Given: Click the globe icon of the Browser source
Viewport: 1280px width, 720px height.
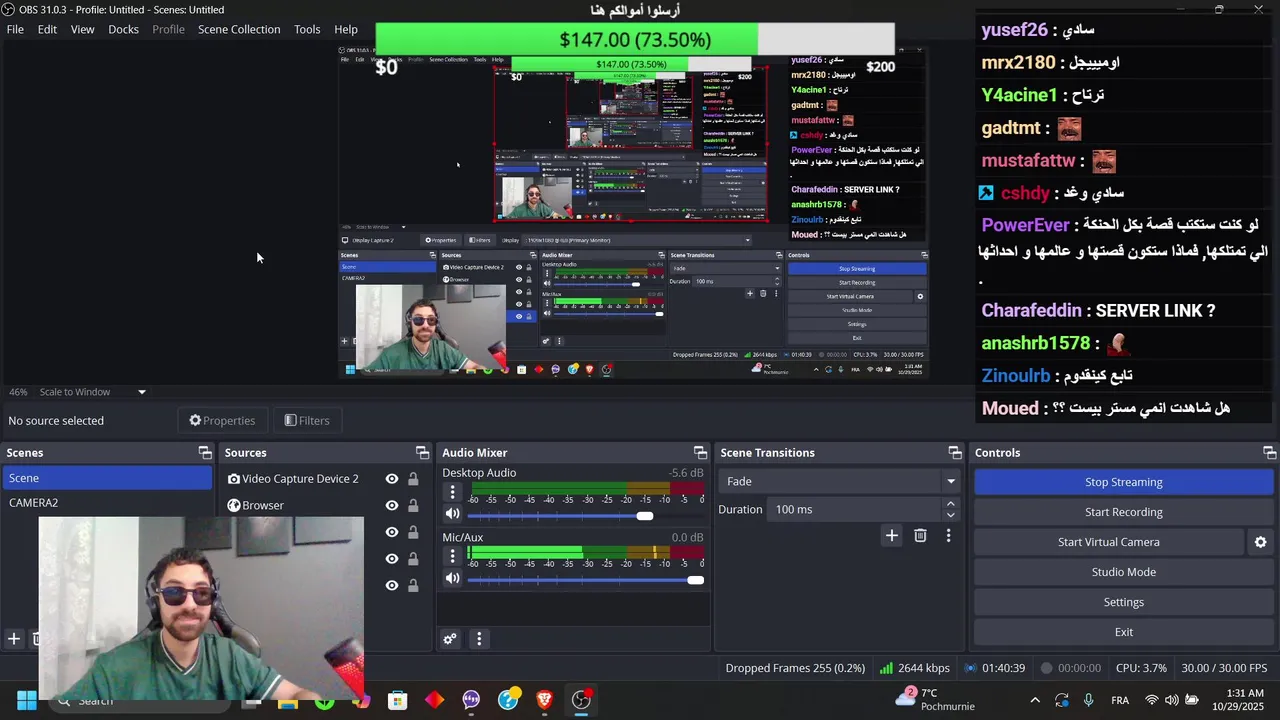Looking at the screenshot, I should (x=234, y=505).
